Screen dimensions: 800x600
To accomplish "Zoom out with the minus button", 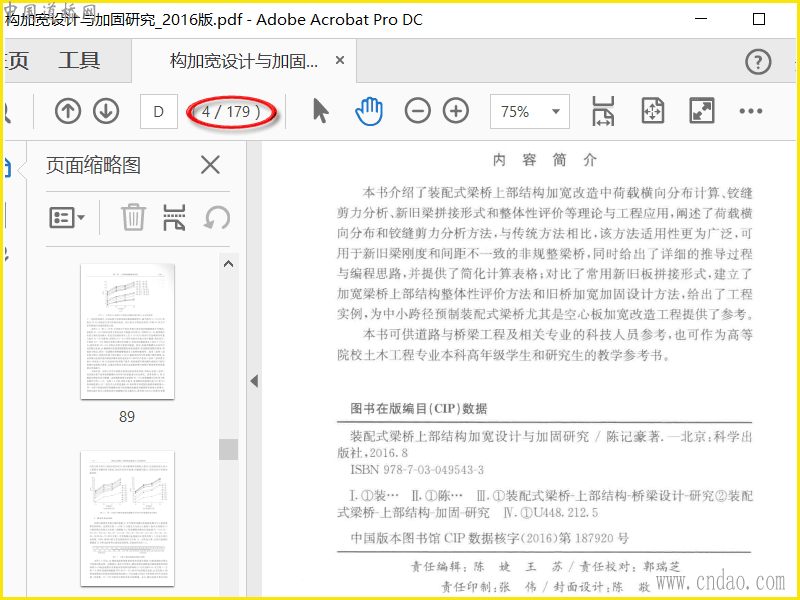I will pos(417,111).
